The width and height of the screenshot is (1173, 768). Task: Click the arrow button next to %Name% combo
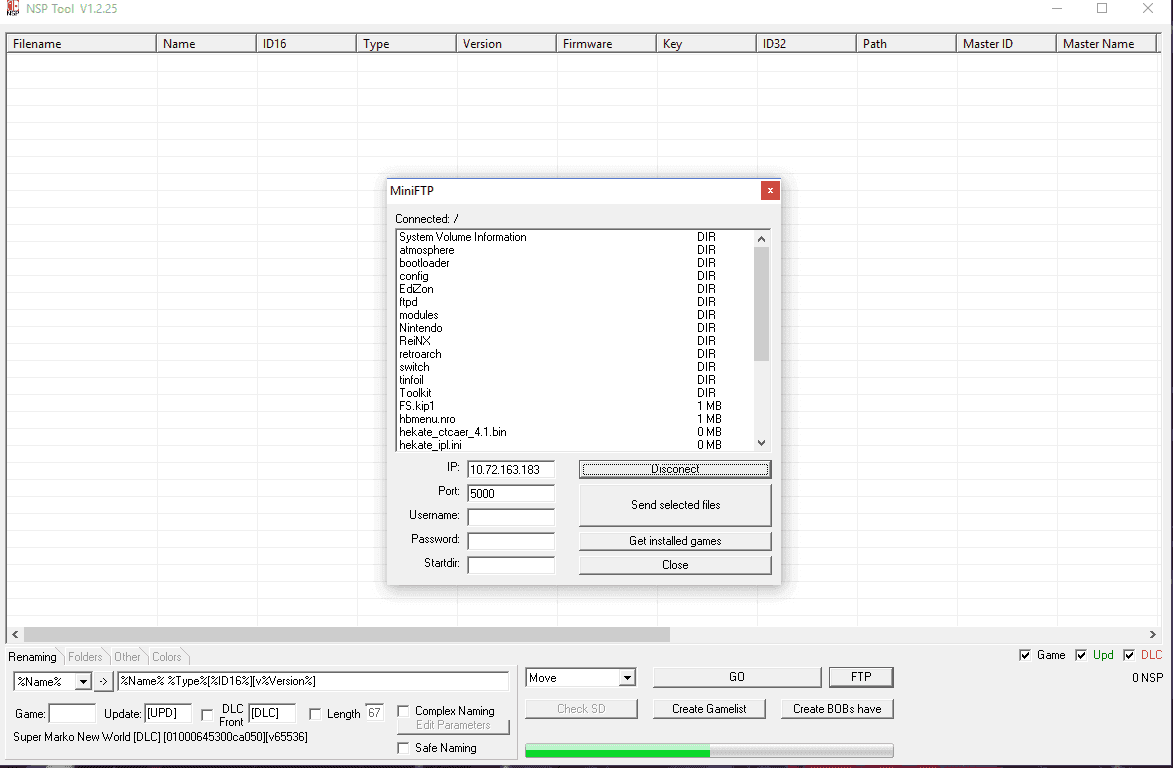click(103, 681)
